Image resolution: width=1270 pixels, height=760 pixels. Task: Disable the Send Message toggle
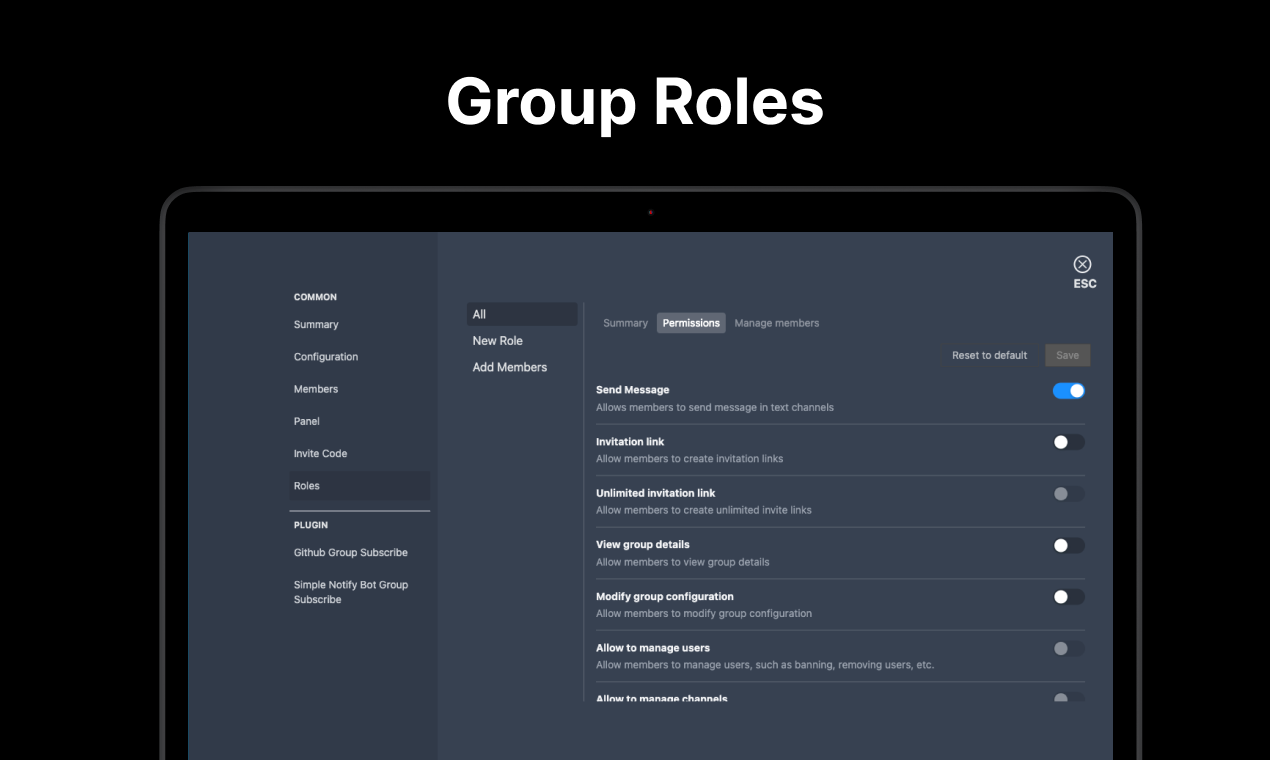1068,391
